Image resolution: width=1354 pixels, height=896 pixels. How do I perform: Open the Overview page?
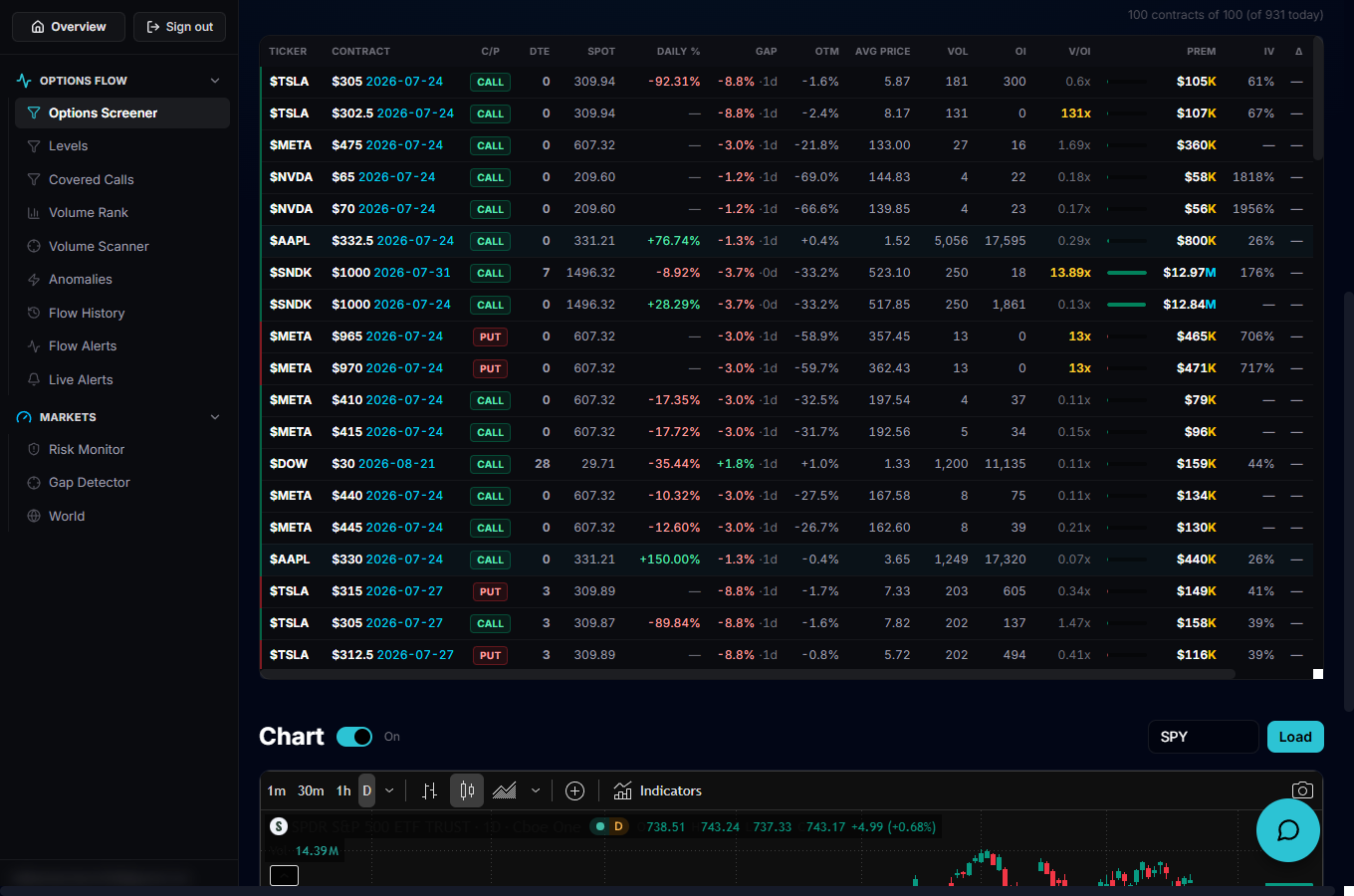pyautogui.click(x=68, y=27)
